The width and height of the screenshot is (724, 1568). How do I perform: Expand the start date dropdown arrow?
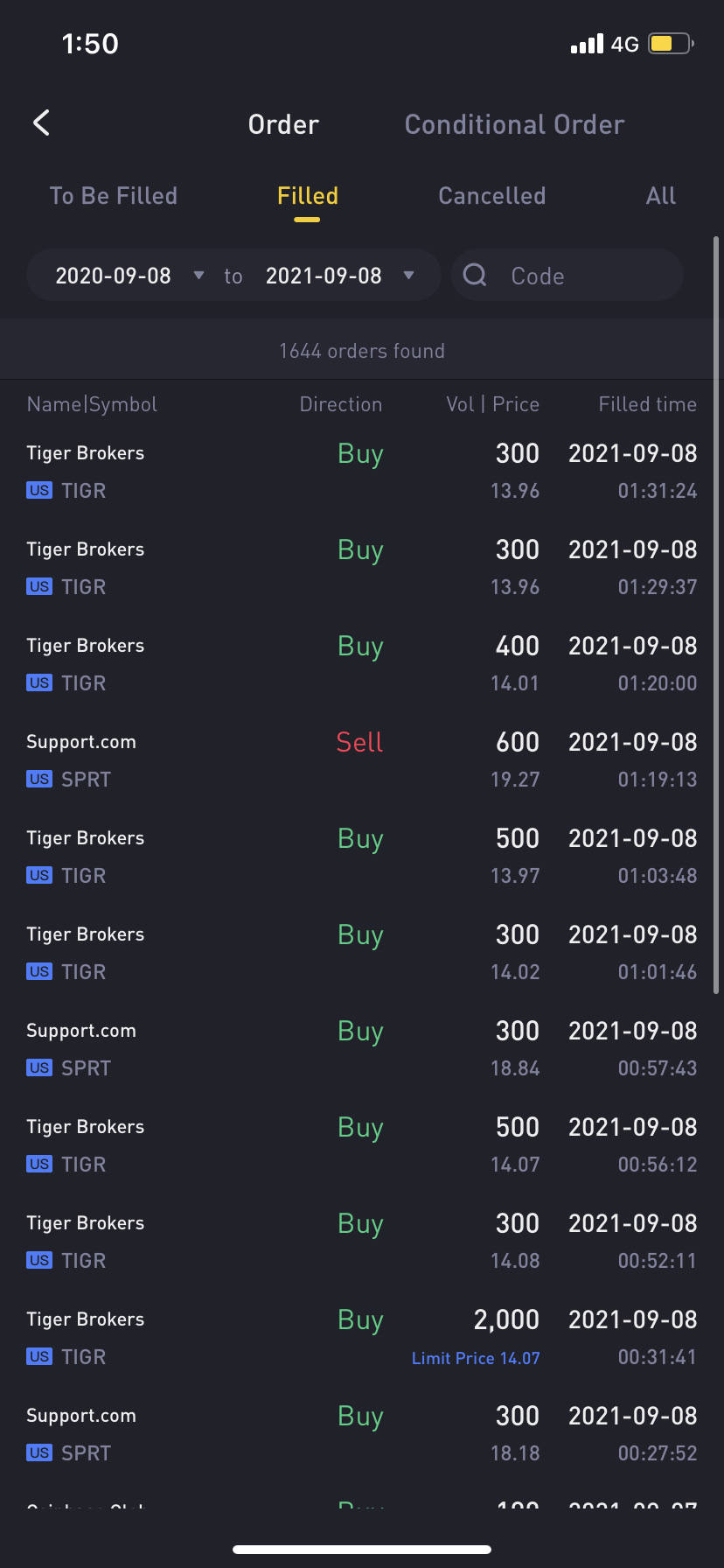click(x=198, y=276)
